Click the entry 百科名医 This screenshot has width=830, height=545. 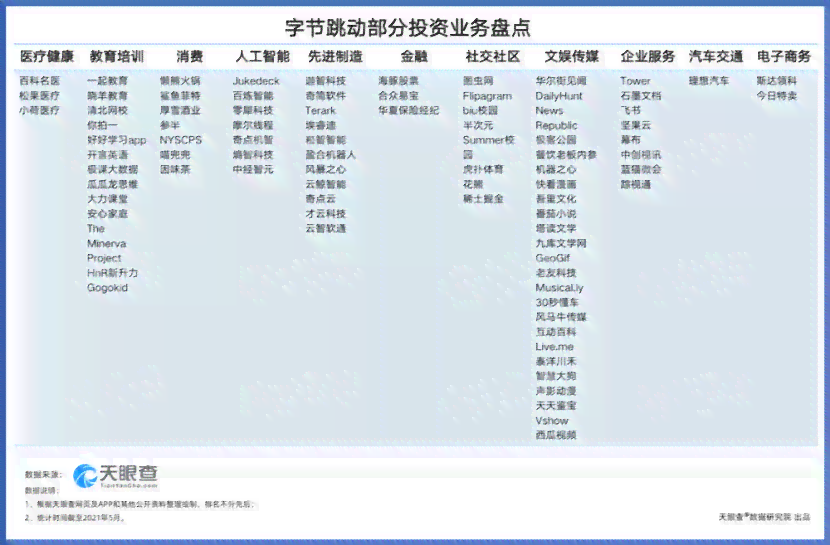(x=40, y=81)
